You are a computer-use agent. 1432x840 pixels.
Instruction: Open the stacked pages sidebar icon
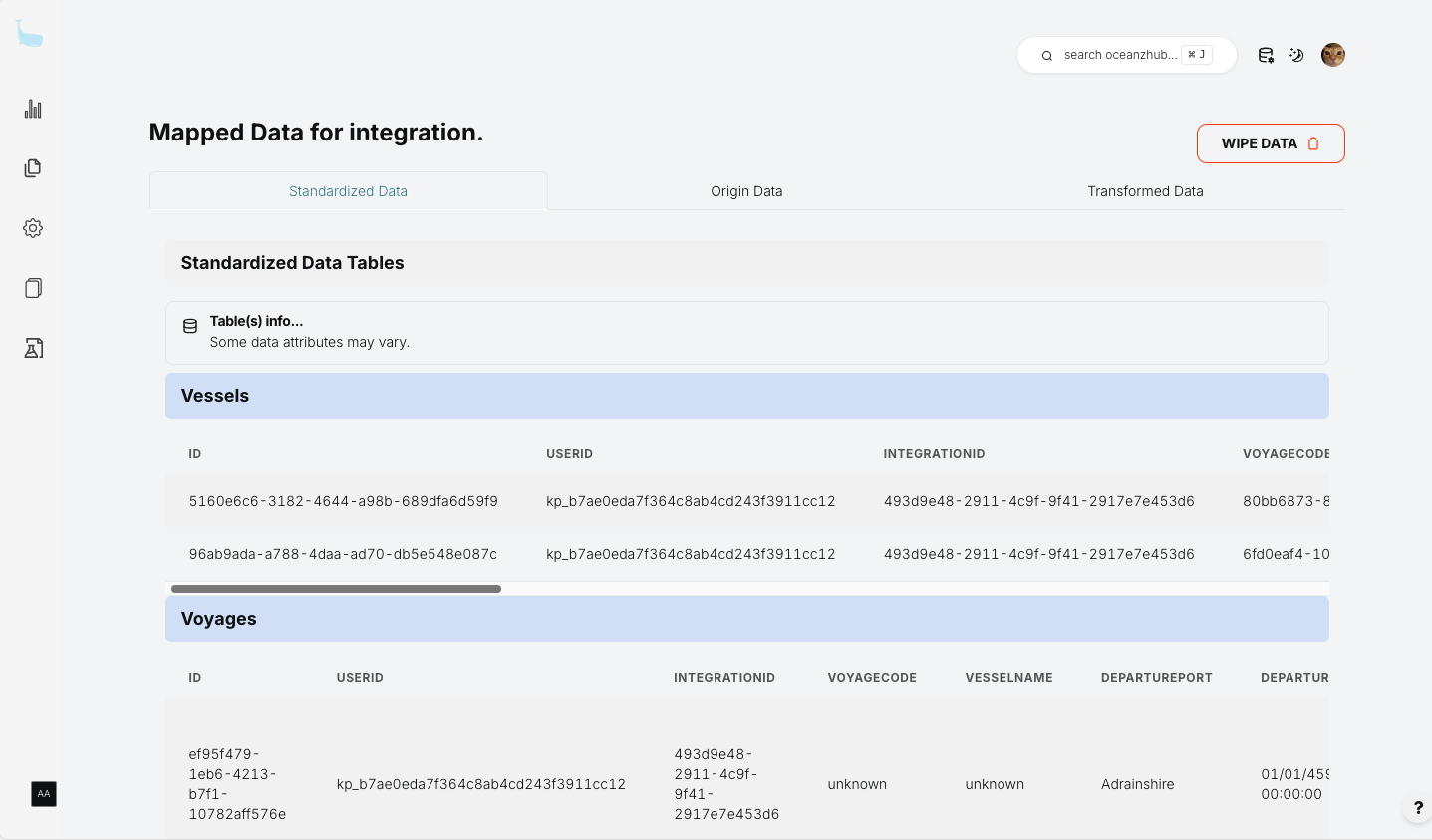(33, 288)
